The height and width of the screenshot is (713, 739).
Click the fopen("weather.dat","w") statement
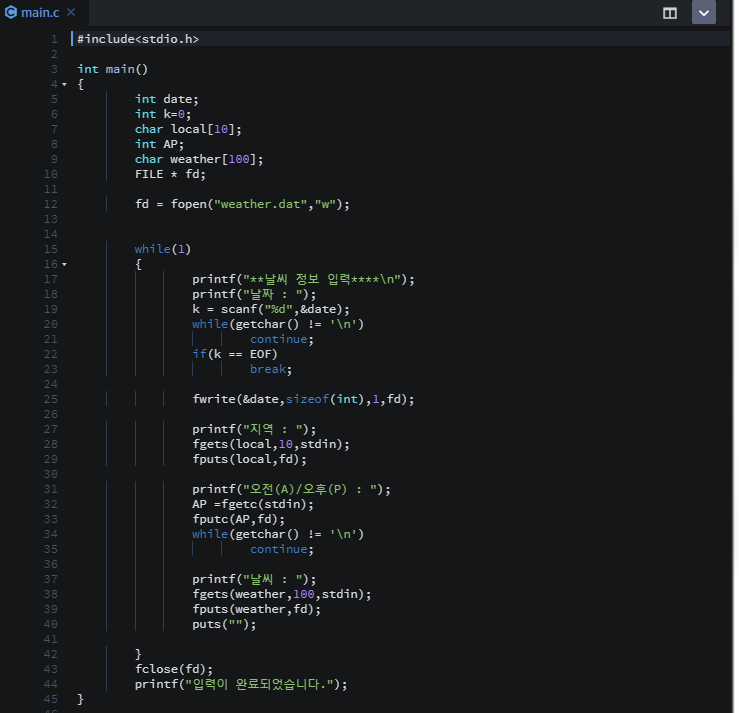pos(242,204)
